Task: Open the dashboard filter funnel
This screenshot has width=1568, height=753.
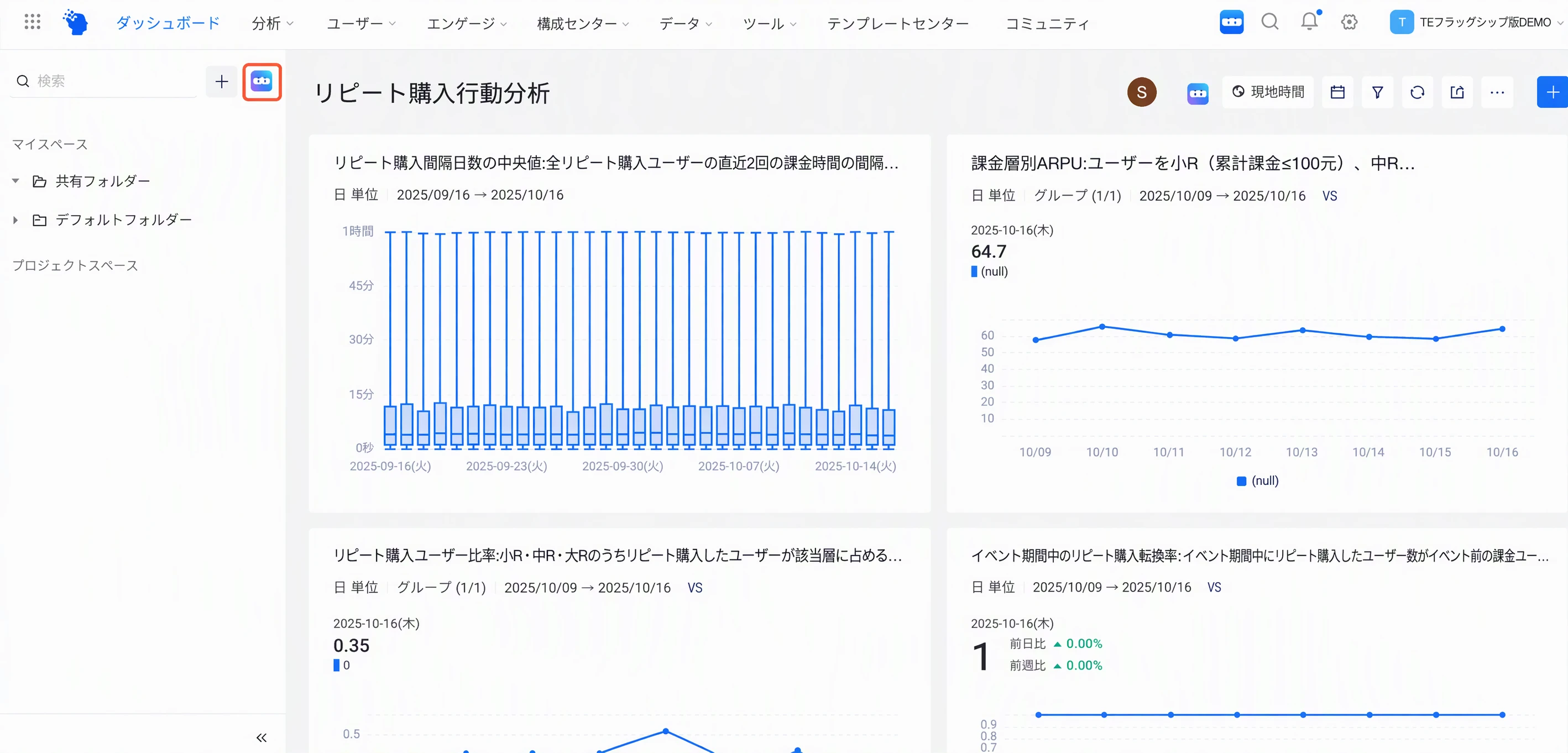Action: [x=1377, y=92]
